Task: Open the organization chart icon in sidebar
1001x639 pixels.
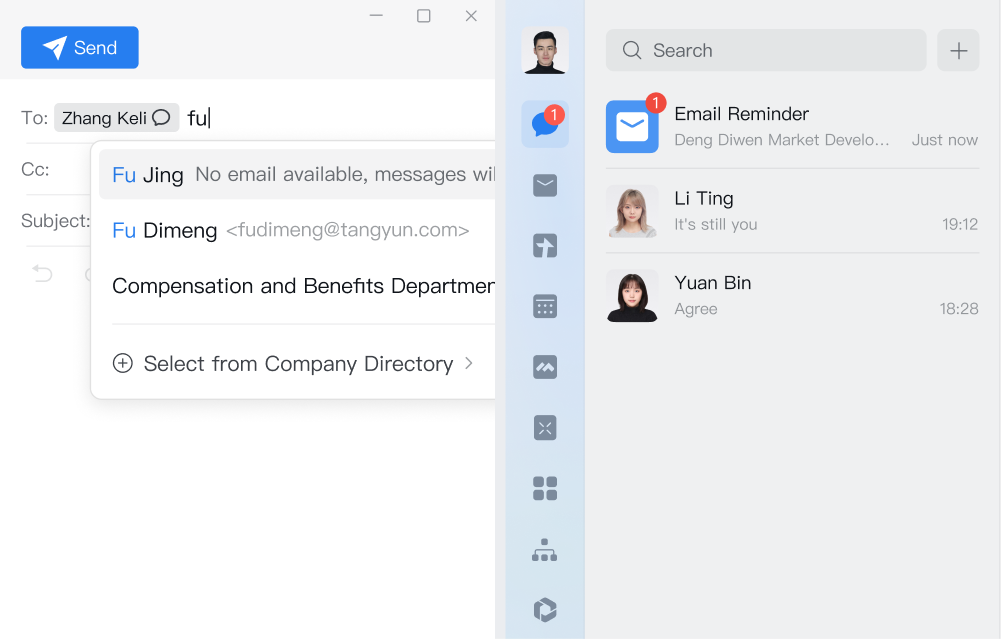Action: click(x=545, y=549)
